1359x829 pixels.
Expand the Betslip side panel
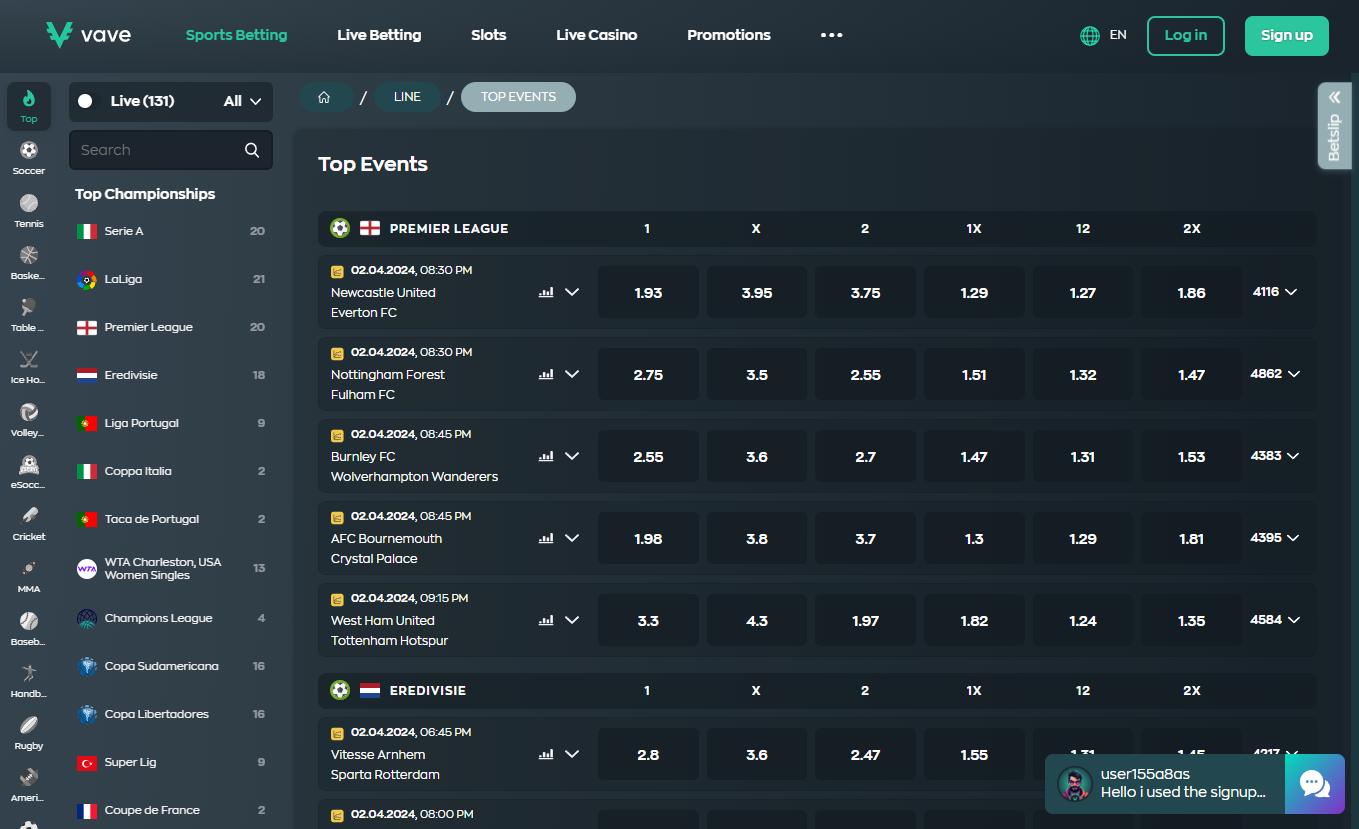pyautogui.click(x=1334, y=126)
